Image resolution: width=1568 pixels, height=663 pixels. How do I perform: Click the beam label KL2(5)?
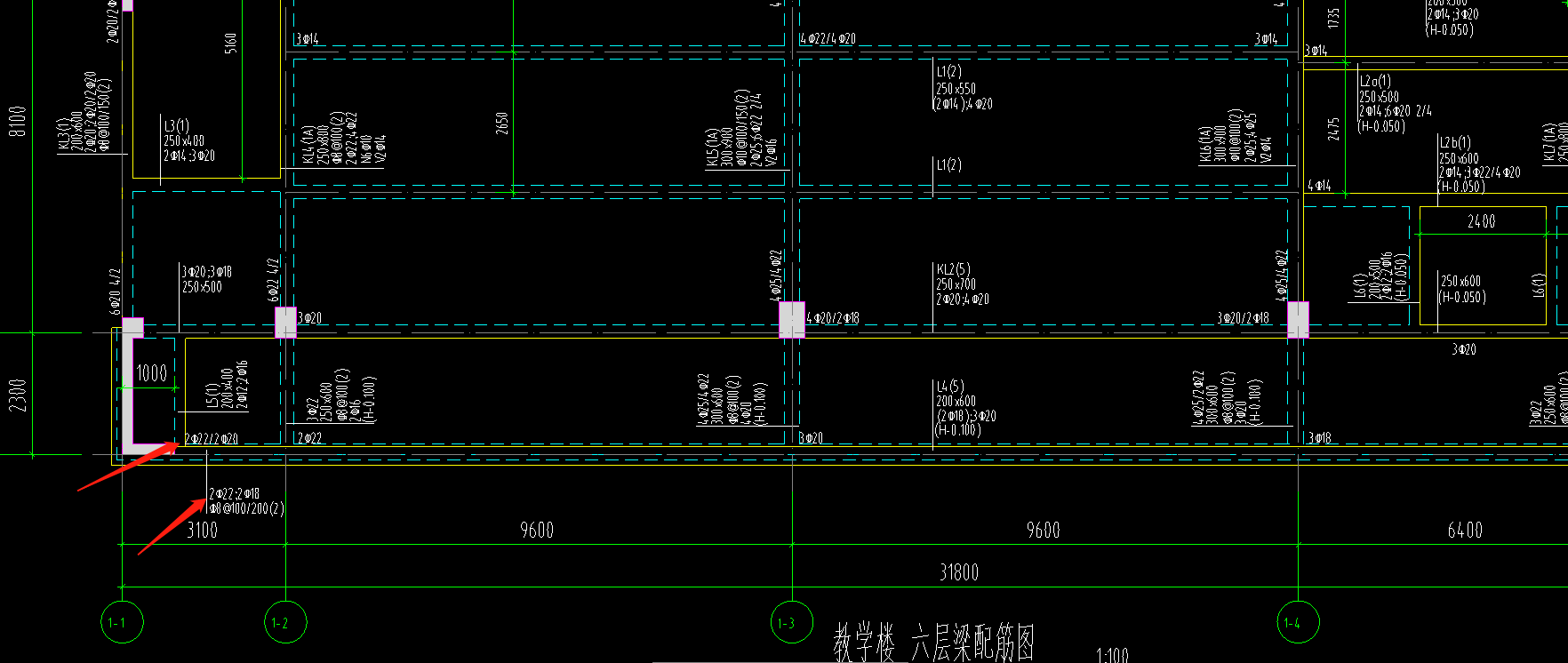coord(953,268)
